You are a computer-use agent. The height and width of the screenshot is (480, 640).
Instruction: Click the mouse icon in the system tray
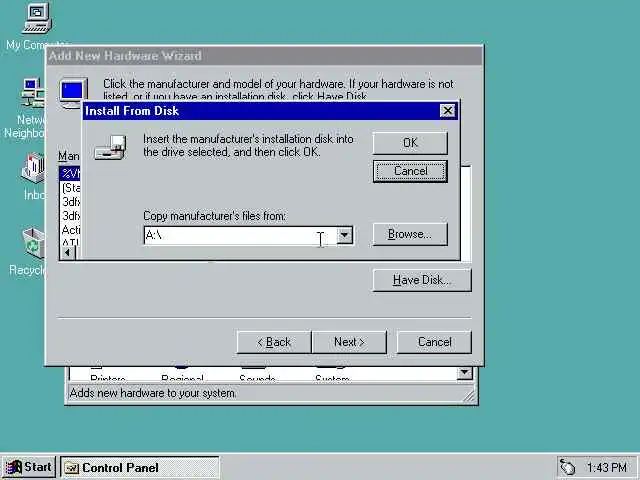[x=567, y=467]
